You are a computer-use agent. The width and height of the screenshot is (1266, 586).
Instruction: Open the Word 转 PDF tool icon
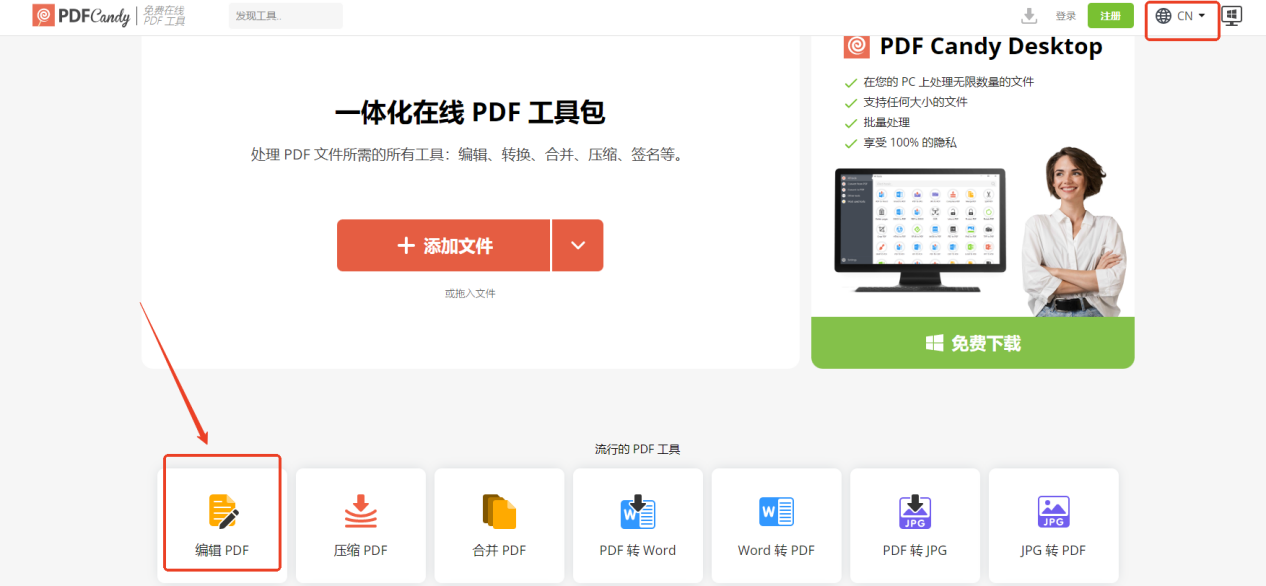point(776,511)
